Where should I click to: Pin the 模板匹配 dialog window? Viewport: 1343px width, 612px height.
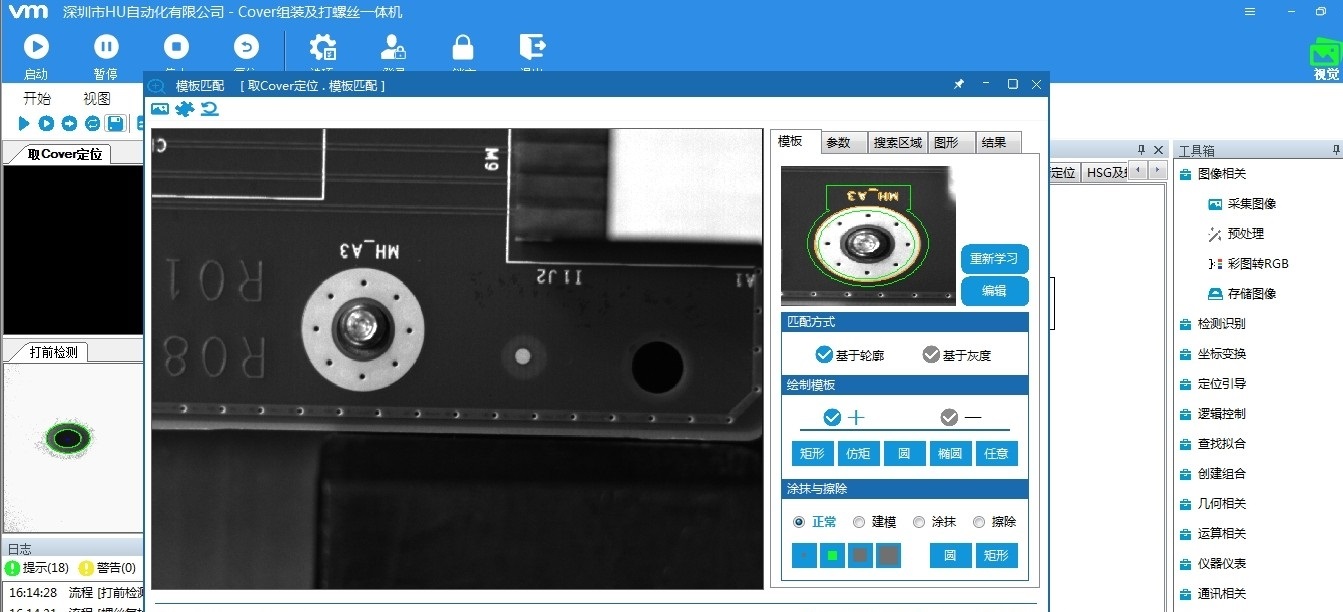pyautogui.click(x=958, y=85)
